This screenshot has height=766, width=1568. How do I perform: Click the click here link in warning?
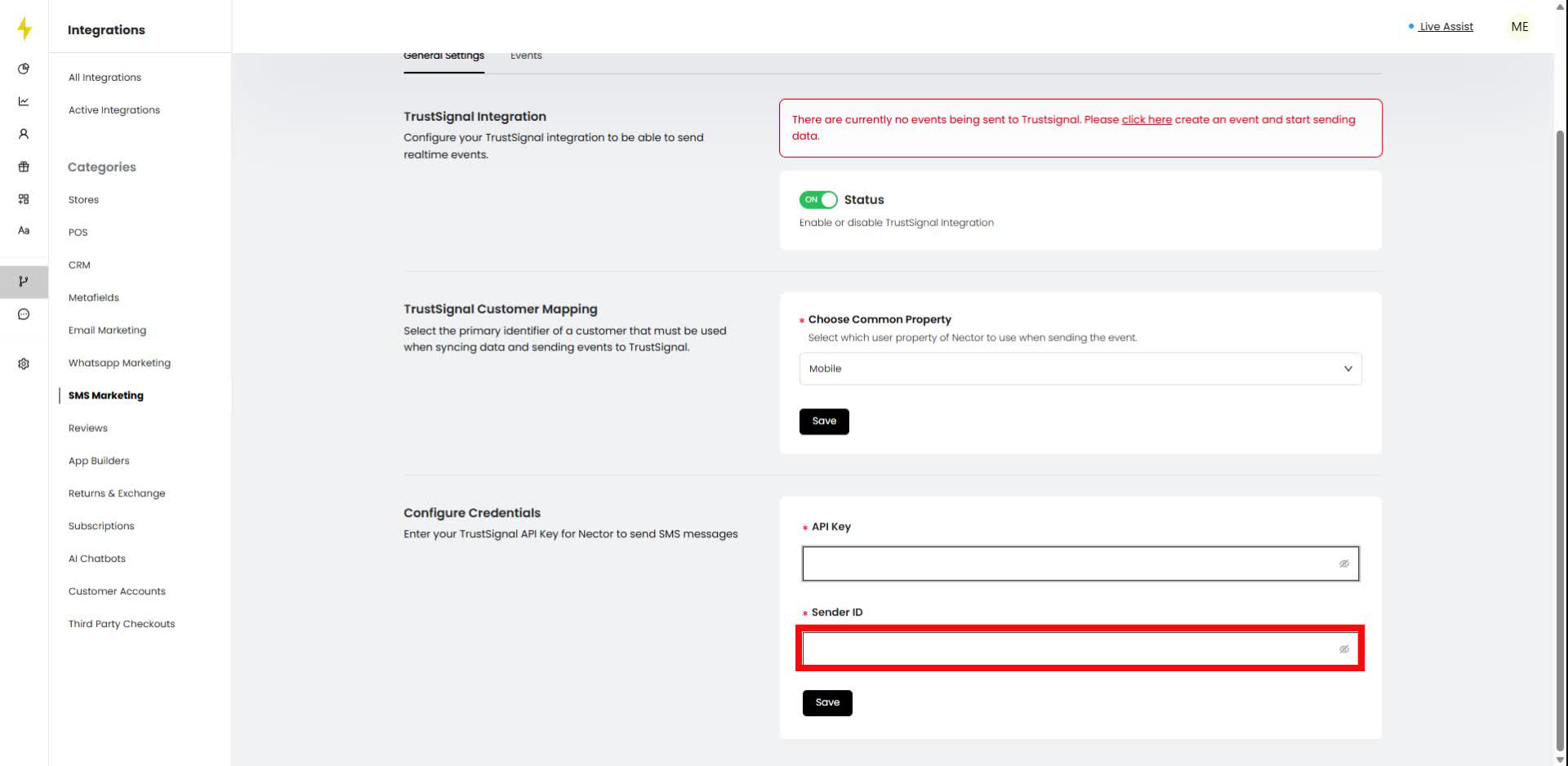click(1147, 119)
